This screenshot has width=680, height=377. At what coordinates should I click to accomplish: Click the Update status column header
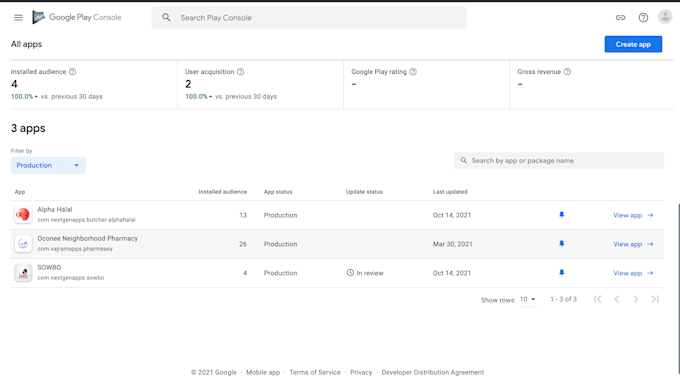coord(364,192)
